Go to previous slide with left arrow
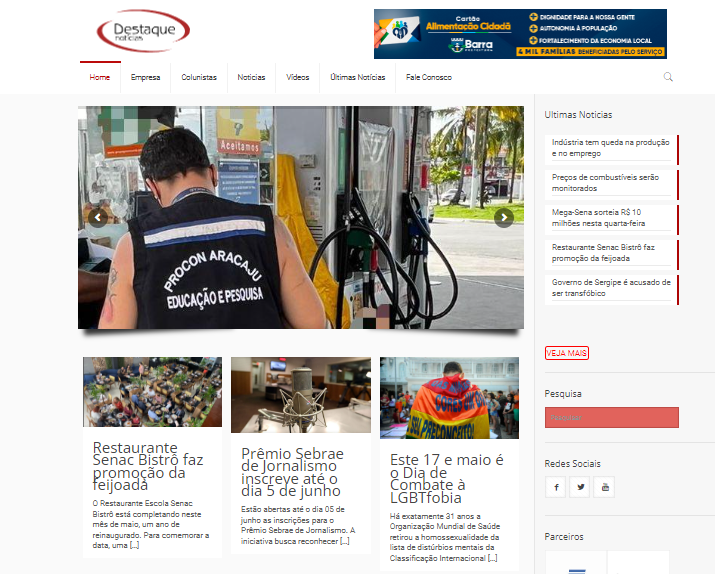The height and width of the screenshot is (574, 715). [x=98, y=217]
